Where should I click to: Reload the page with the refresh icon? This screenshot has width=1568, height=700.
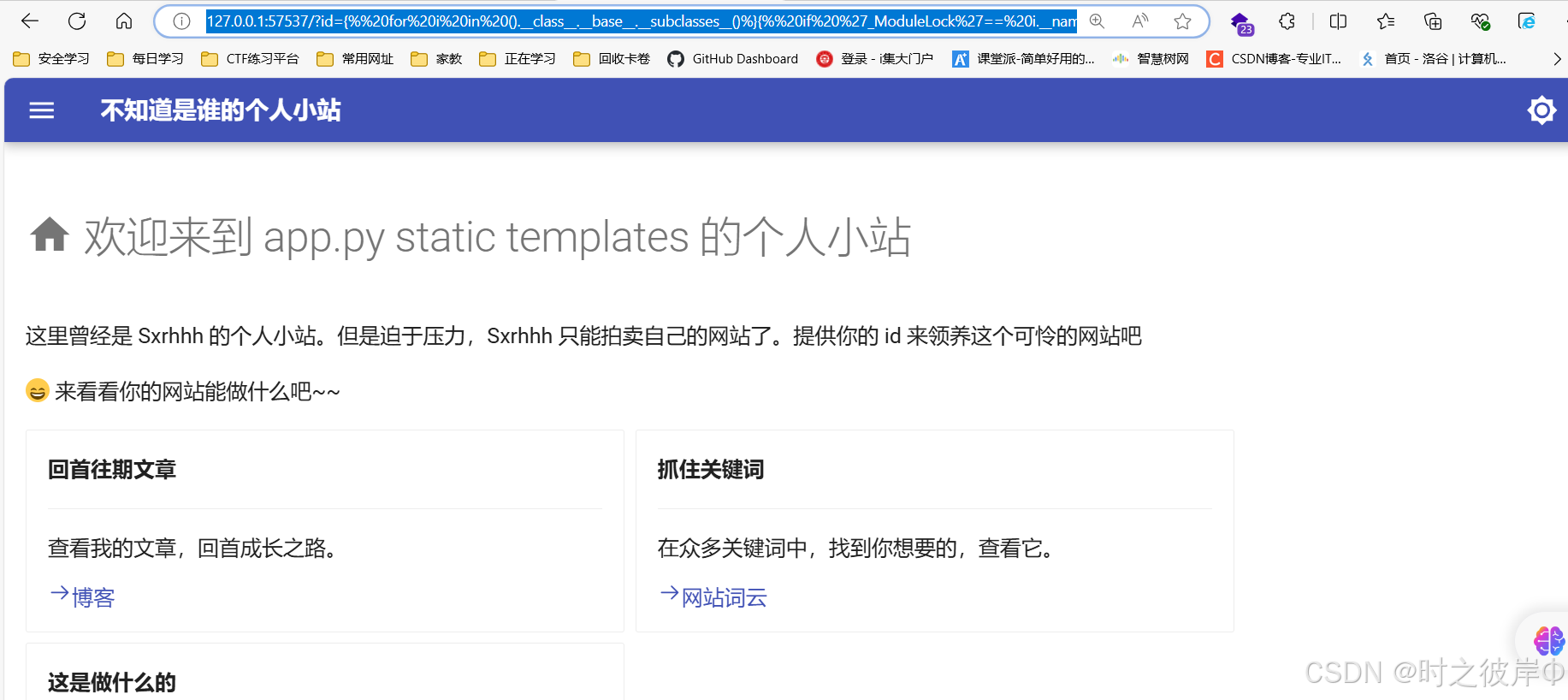(x=77, y=21)
